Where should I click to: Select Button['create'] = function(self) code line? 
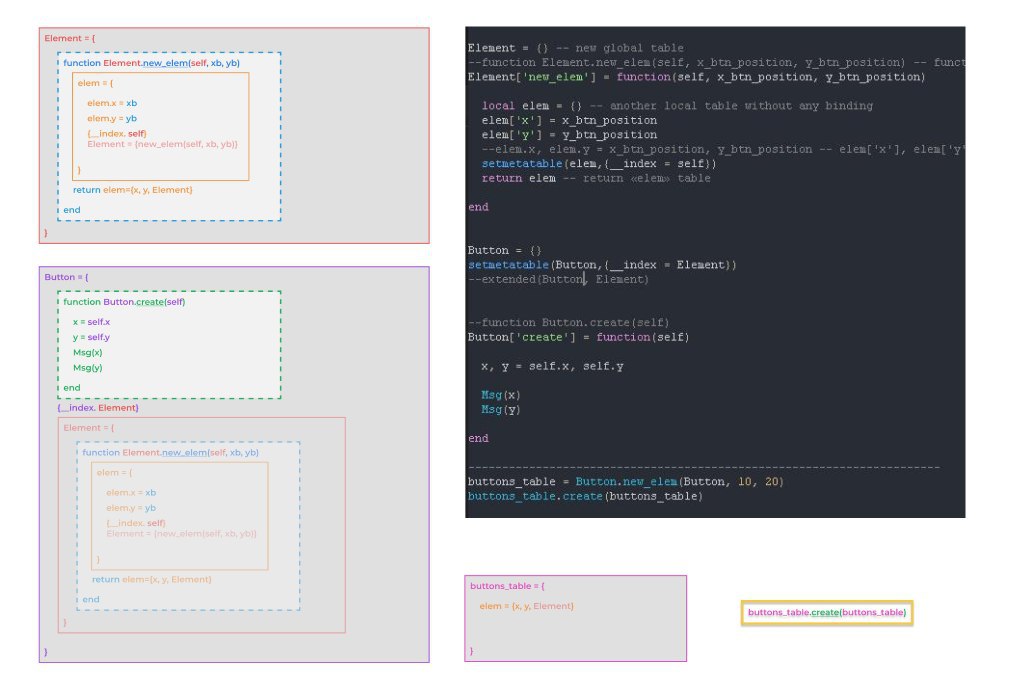578,337
